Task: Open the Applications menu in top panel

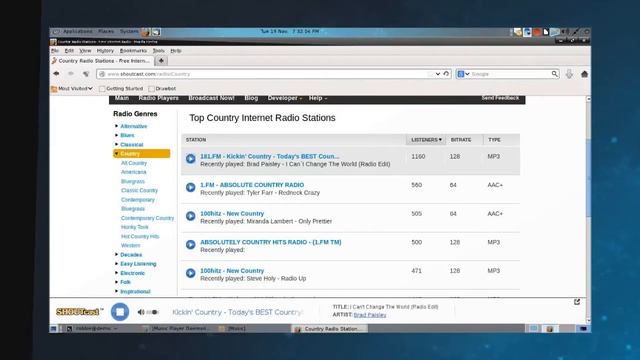Action: click(x=78, y=31)
